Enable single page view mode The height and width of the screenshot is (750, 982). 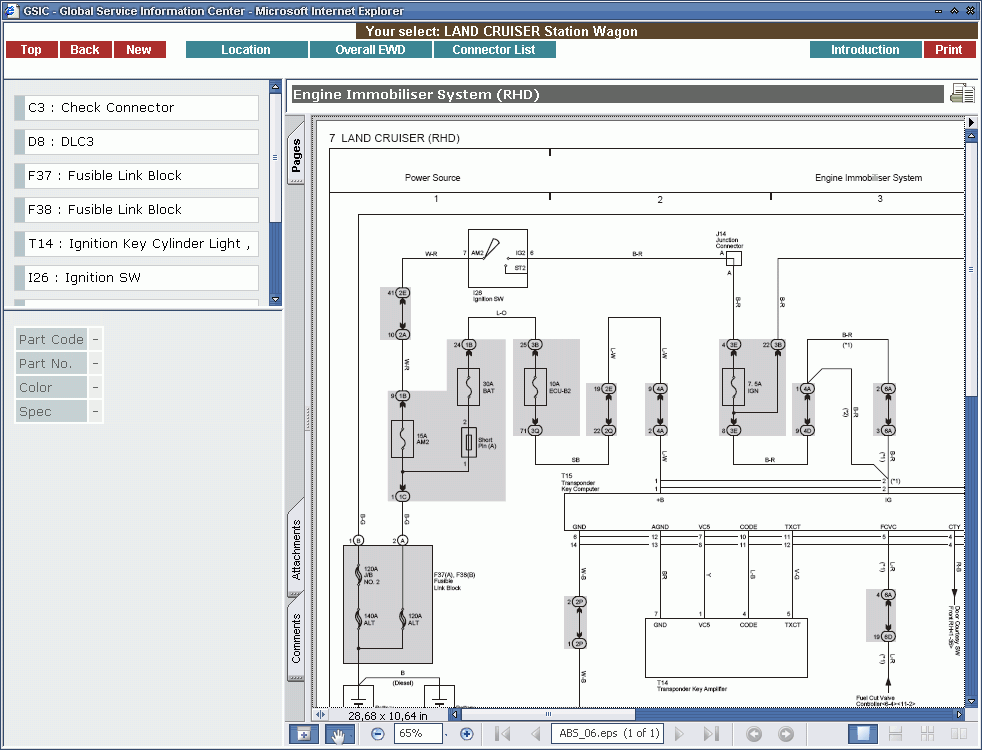(862, 734)
